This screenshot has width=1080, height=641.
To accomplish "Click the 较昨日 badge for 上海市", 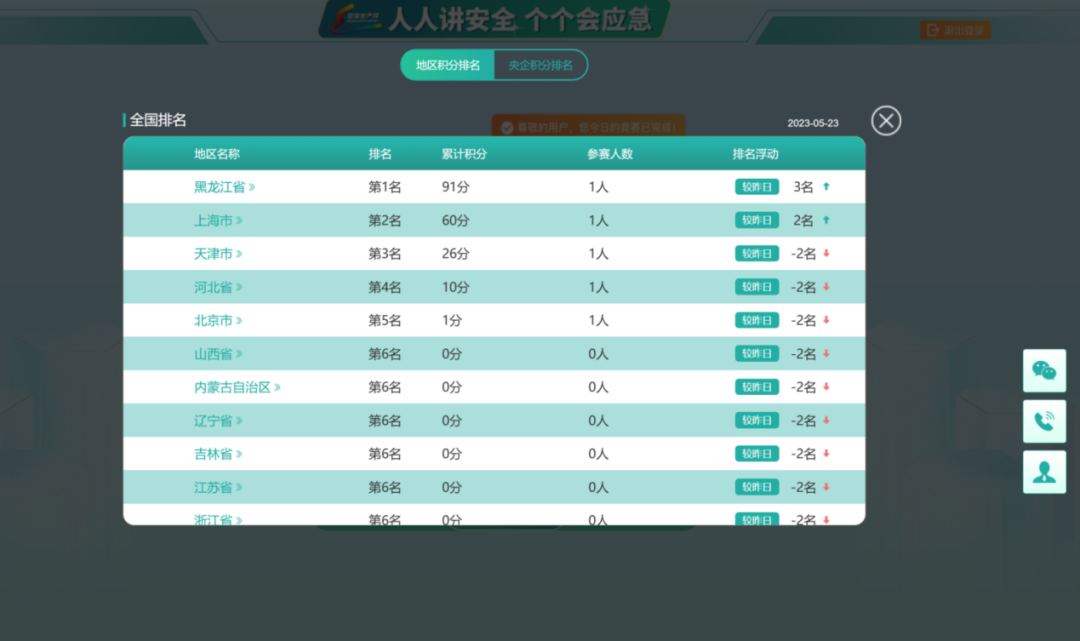I will 757,220.
